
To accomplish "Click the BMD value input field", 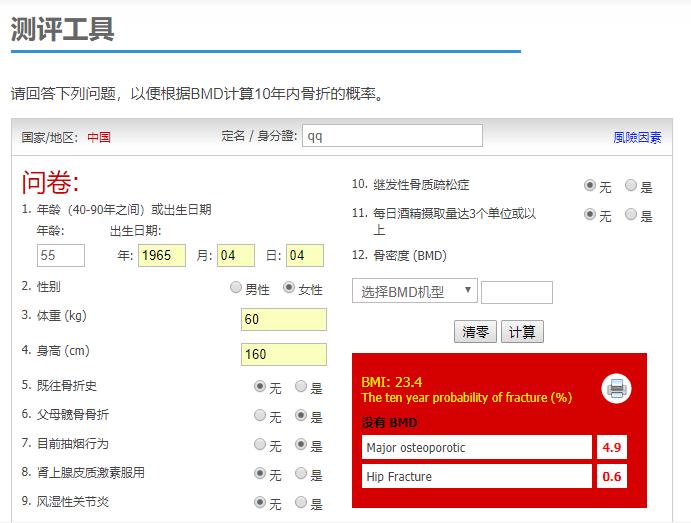I will coord(517,293).
